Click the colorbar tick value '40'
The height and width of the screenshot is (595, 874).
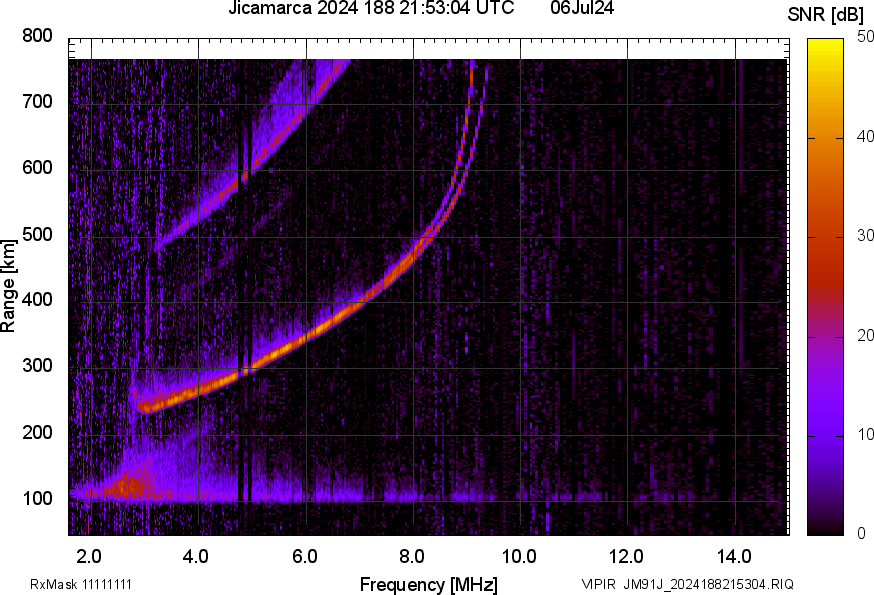coord(865,136)
